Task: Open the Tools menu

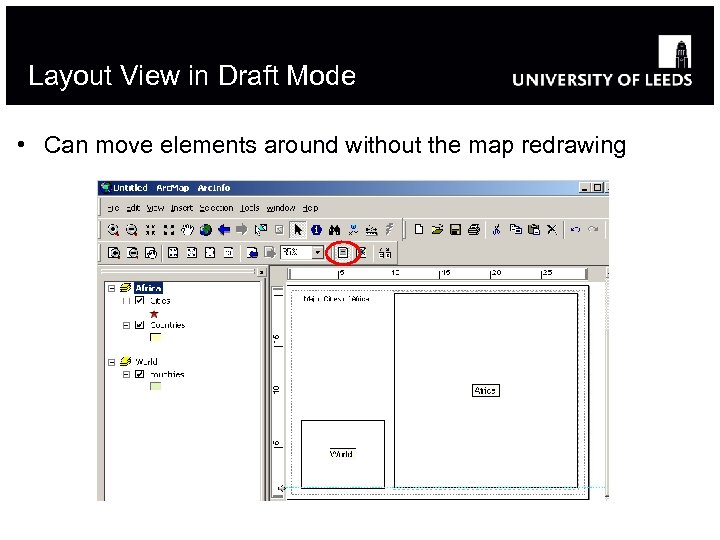Action: click(x=250, y=208)
